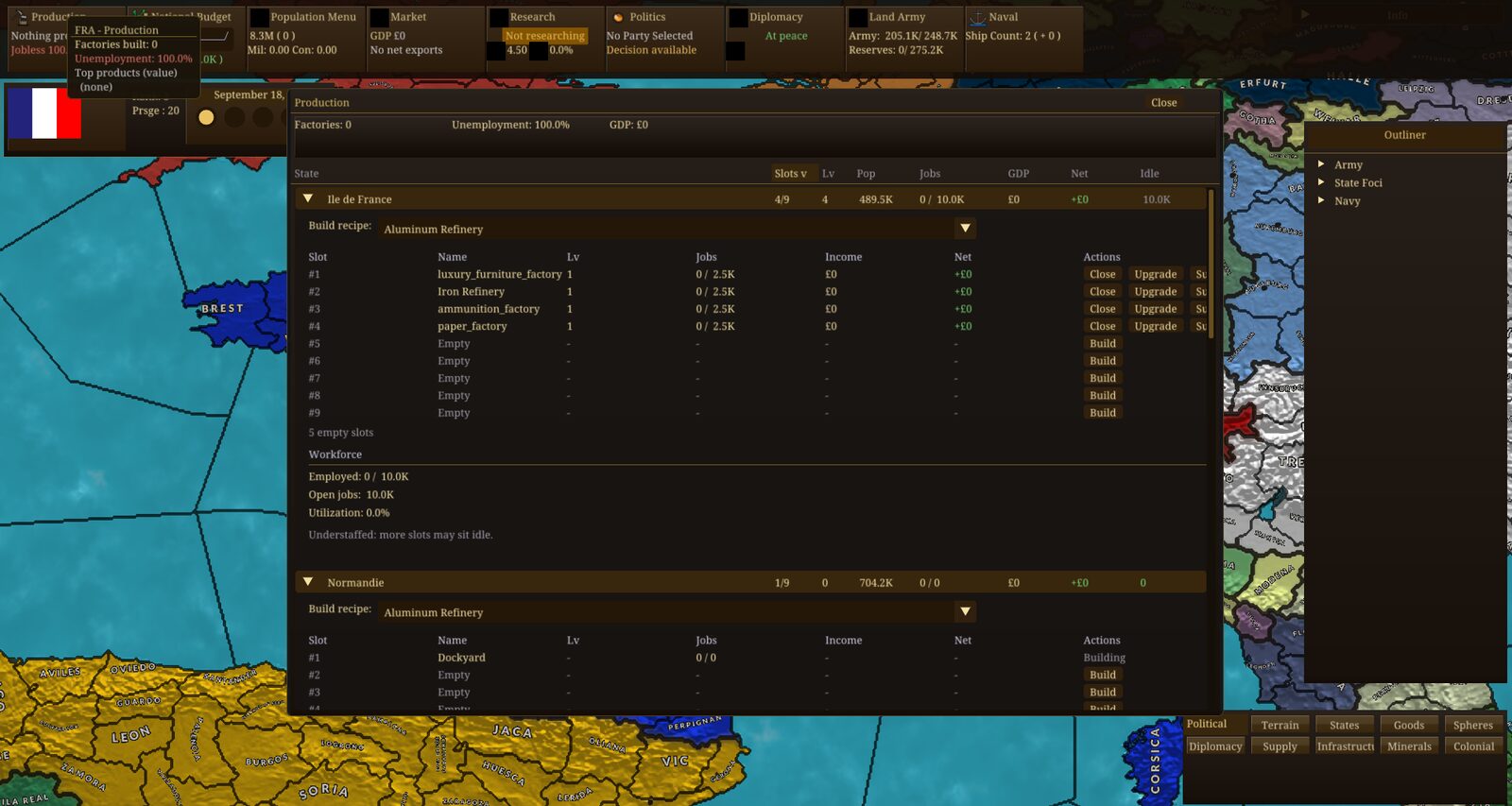Build in empty slot #7 of Ile de France
Screen dimensions: 1512x806
click(1102, 378)
